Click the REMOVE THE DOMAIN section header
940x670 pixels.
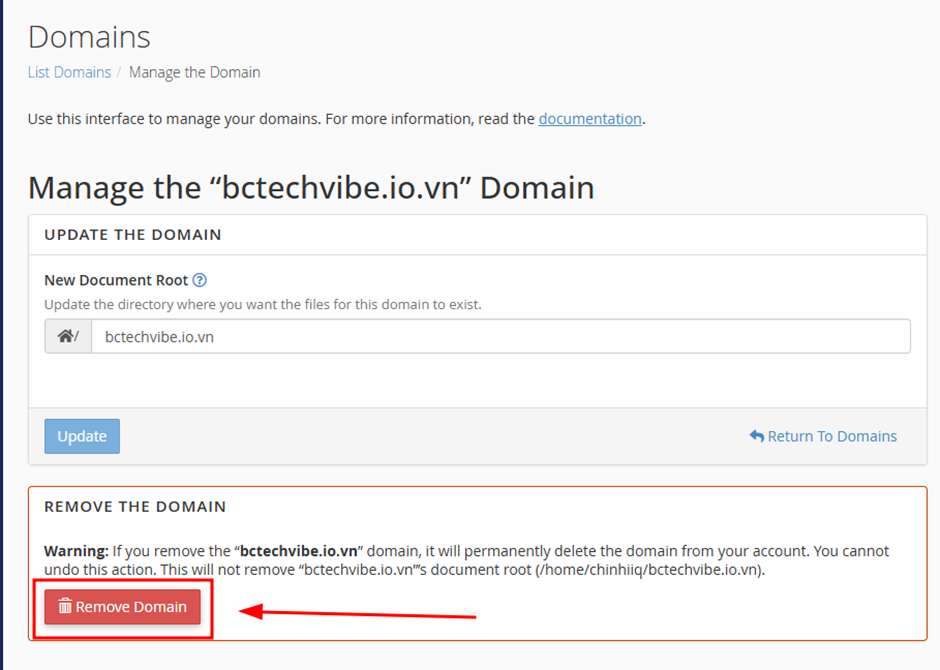pyautogui.click(x=134, y=506)
